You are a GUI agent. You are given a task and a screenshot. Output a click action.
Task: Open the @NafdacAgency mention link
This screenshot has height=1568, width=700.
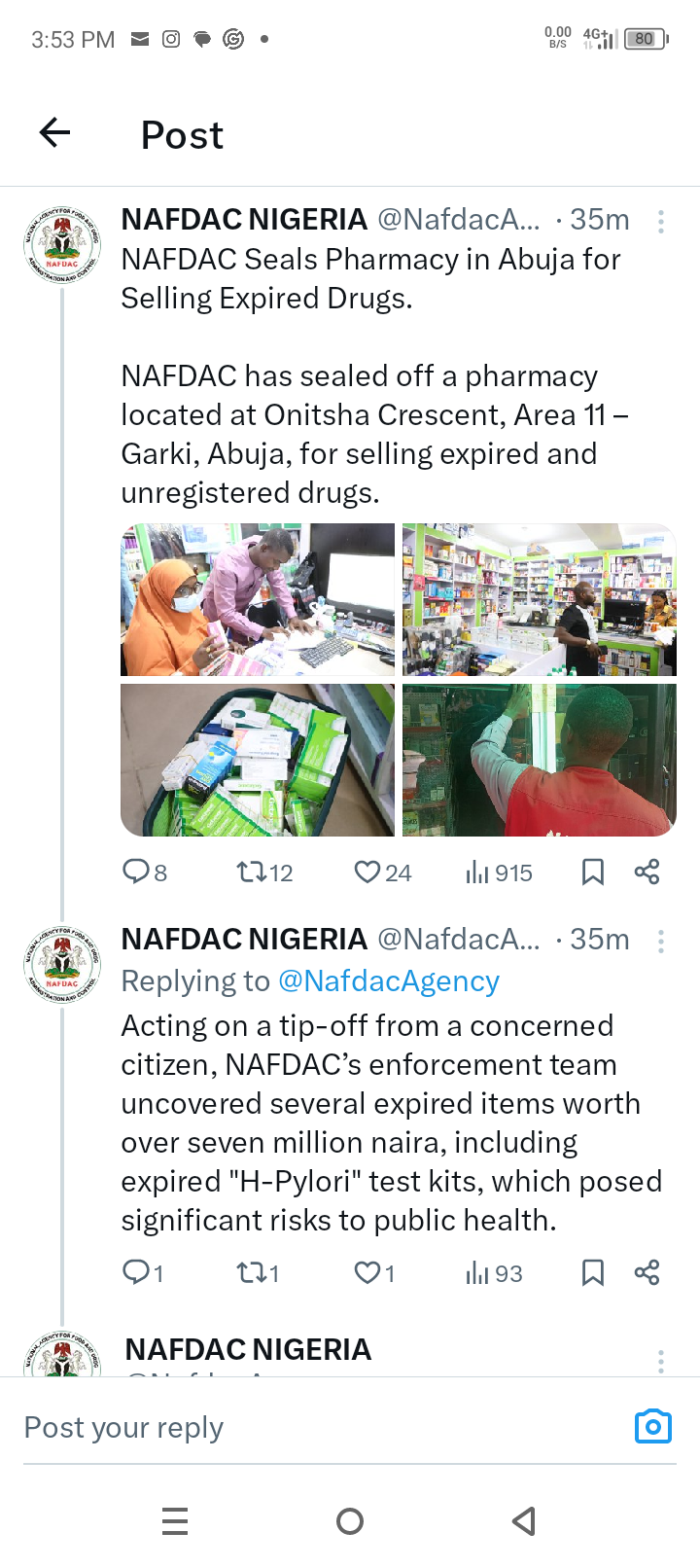pyautogui.click(x=389, y=981)
